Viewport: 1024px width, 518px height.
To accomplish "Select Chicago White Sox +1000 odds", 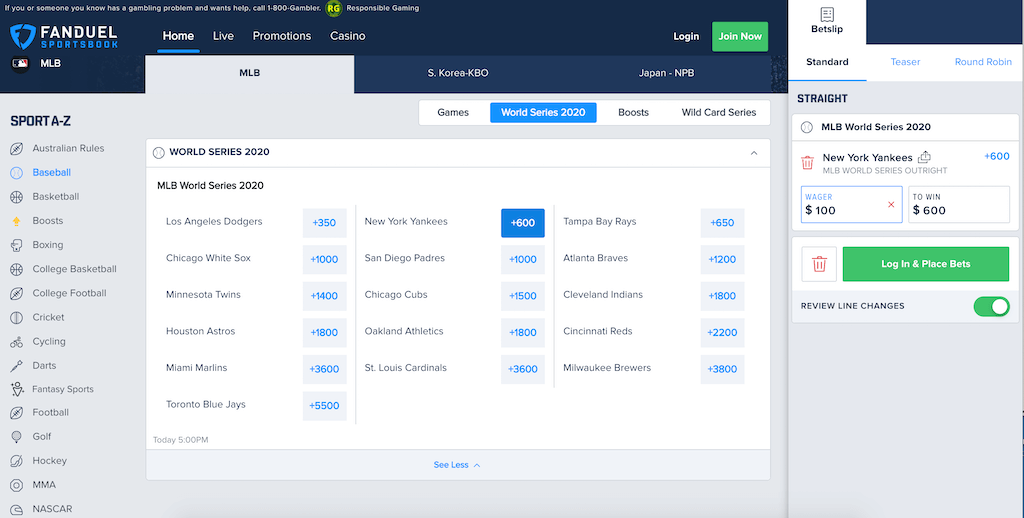I will 324,259.
